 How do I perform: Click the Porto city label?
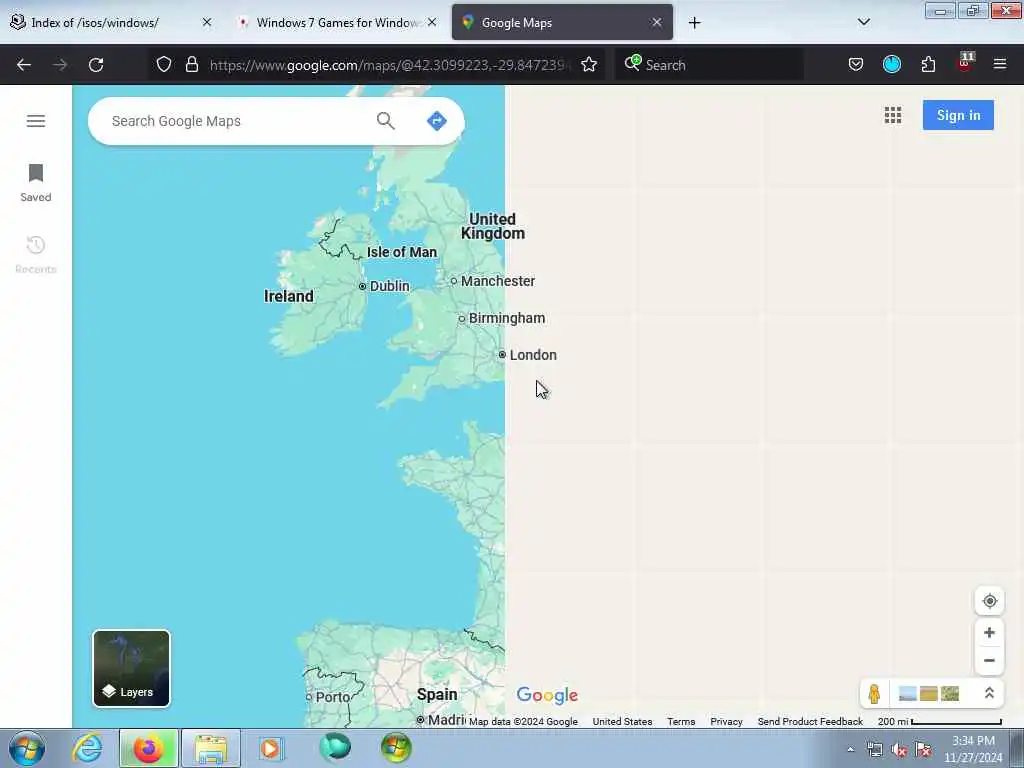[x=332, y=697]
